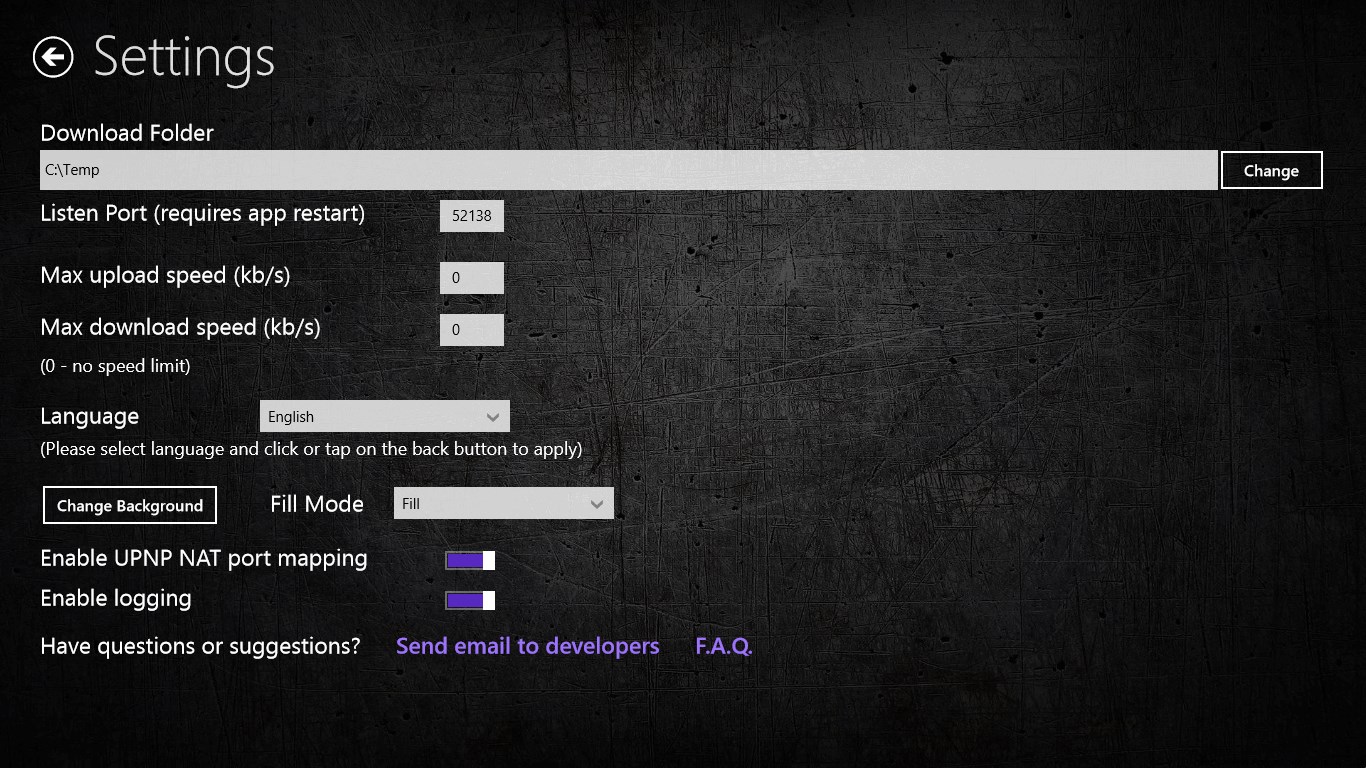Click the chevron arrow on Fill Mode box
This screenshot has height=768, width=1366.
click(x=597, y=504)
